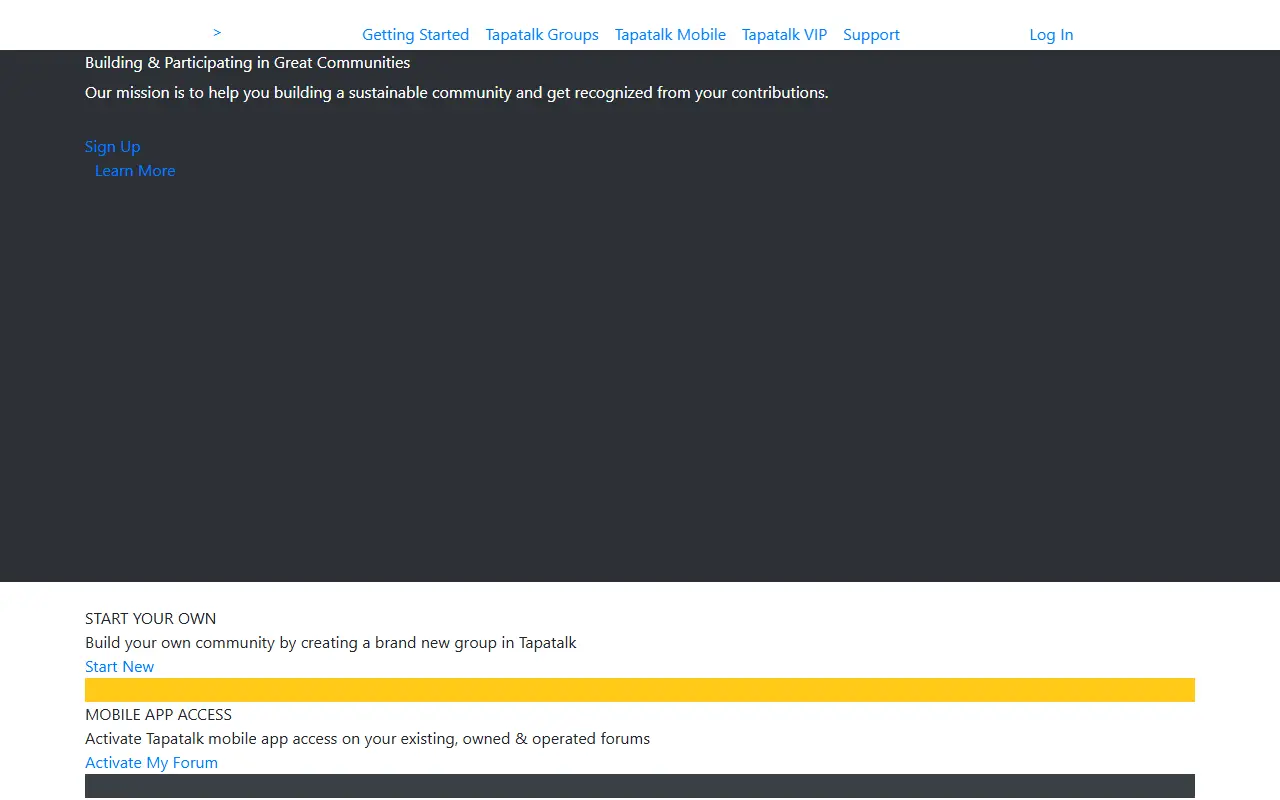Click Start New community link
The image size is (1280, 800).
(x=119, y=667)
